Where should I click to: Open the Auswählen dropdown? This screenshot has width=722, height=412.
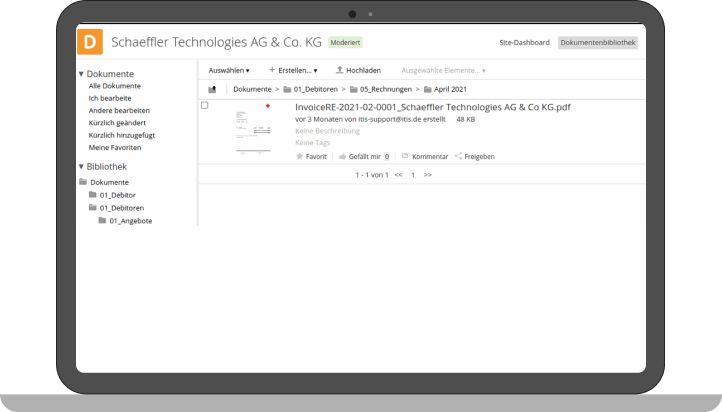tap(229, 70)
